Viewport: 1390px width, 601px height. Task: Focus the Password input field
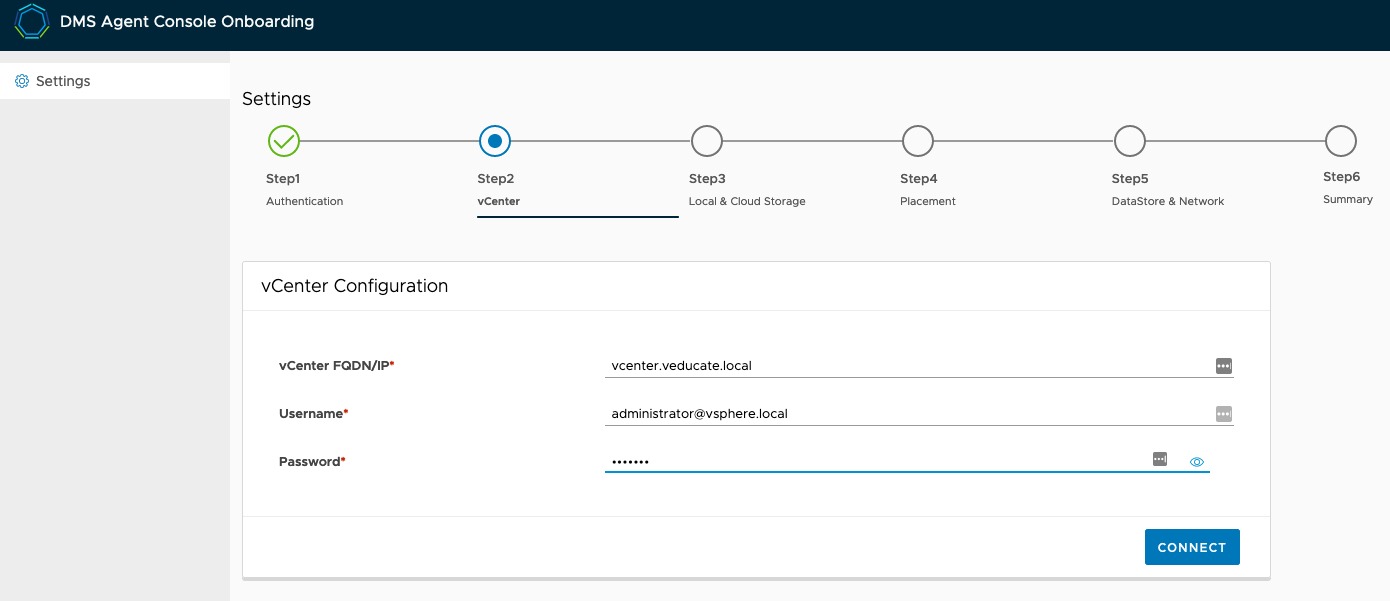point(870,462)
